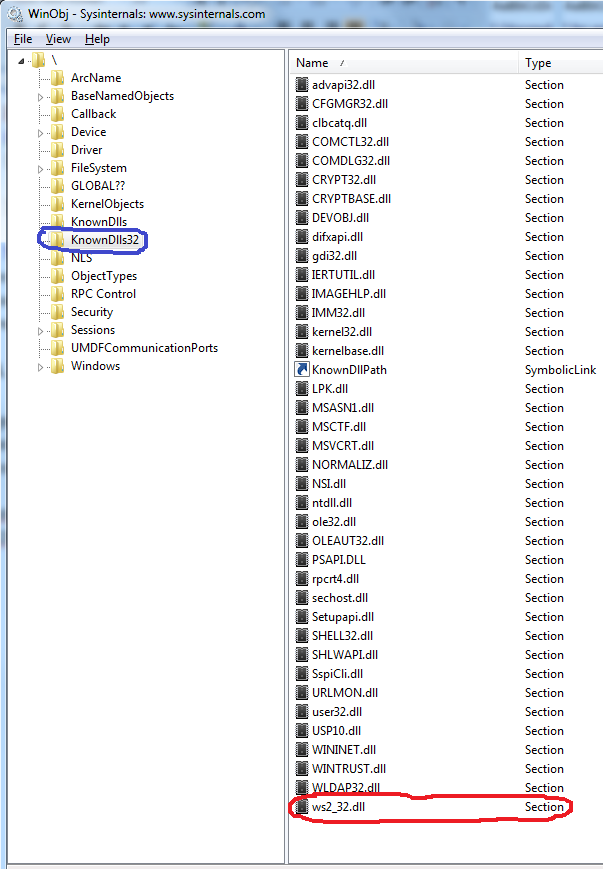Screen dimensions: 603x869
Task: Click the user32.dll section icon
Action: pos(302,712)
